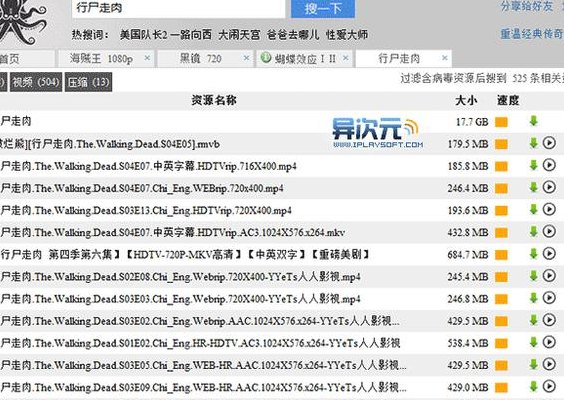Play the 432.8 MB S04E07 mkv file
The height and width of the screenshot is (400, 564).
[x=549, y=231]
